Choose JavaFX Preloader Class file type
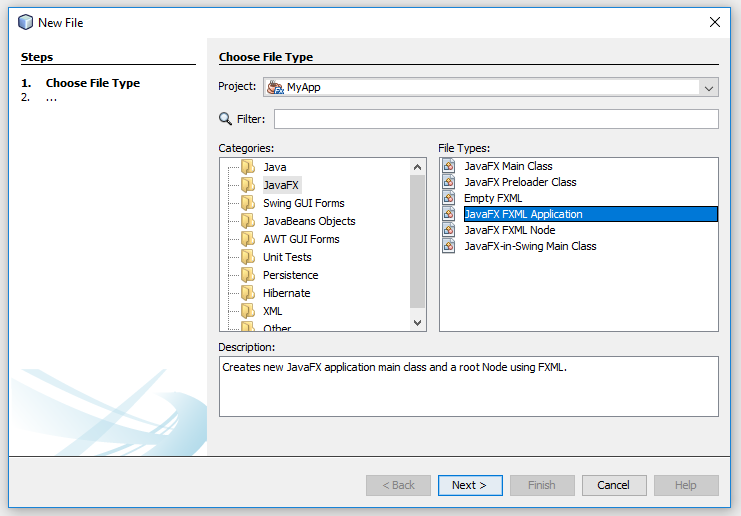 click(520, 182)
